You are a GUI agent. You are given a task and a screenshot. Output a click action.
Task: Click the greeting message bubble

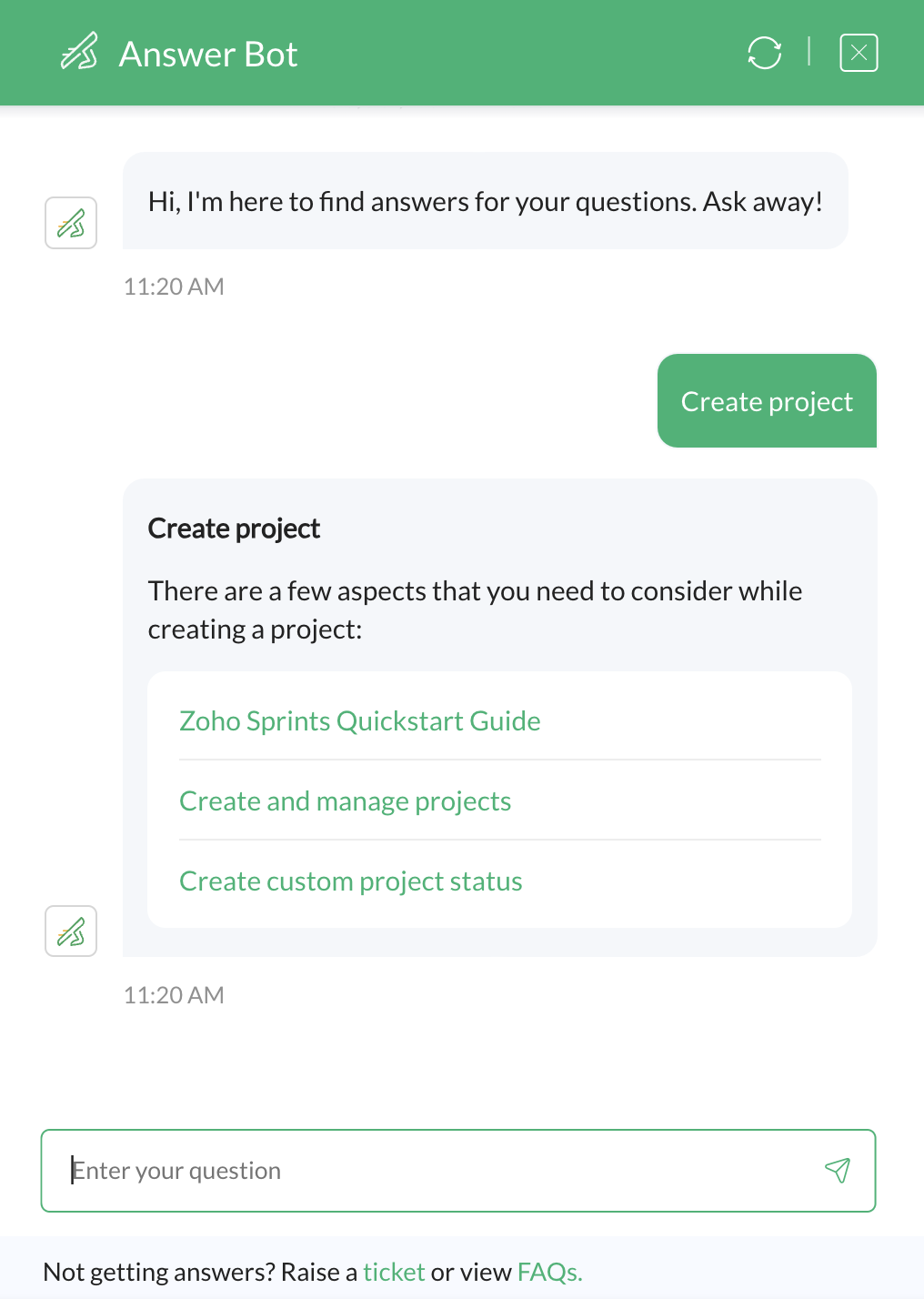(x=486, y=201)
